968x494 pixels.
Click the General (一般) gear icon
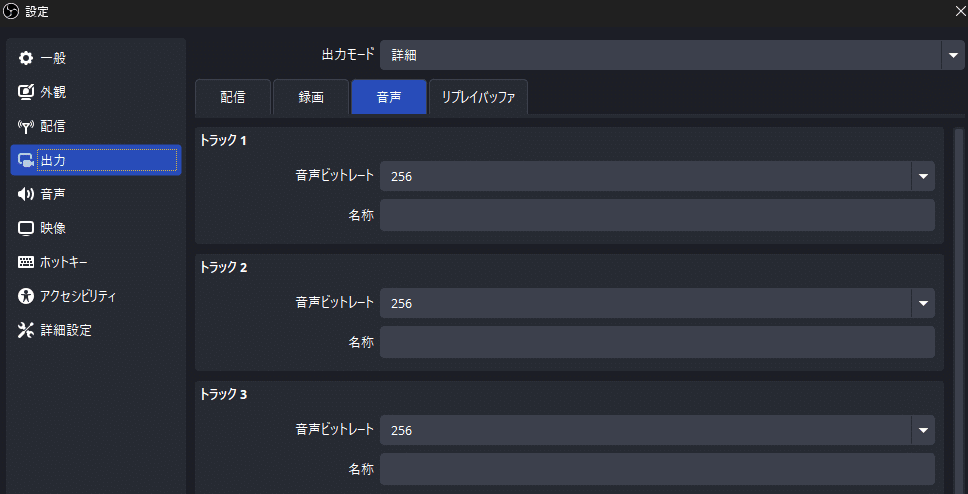click(26, 58)
